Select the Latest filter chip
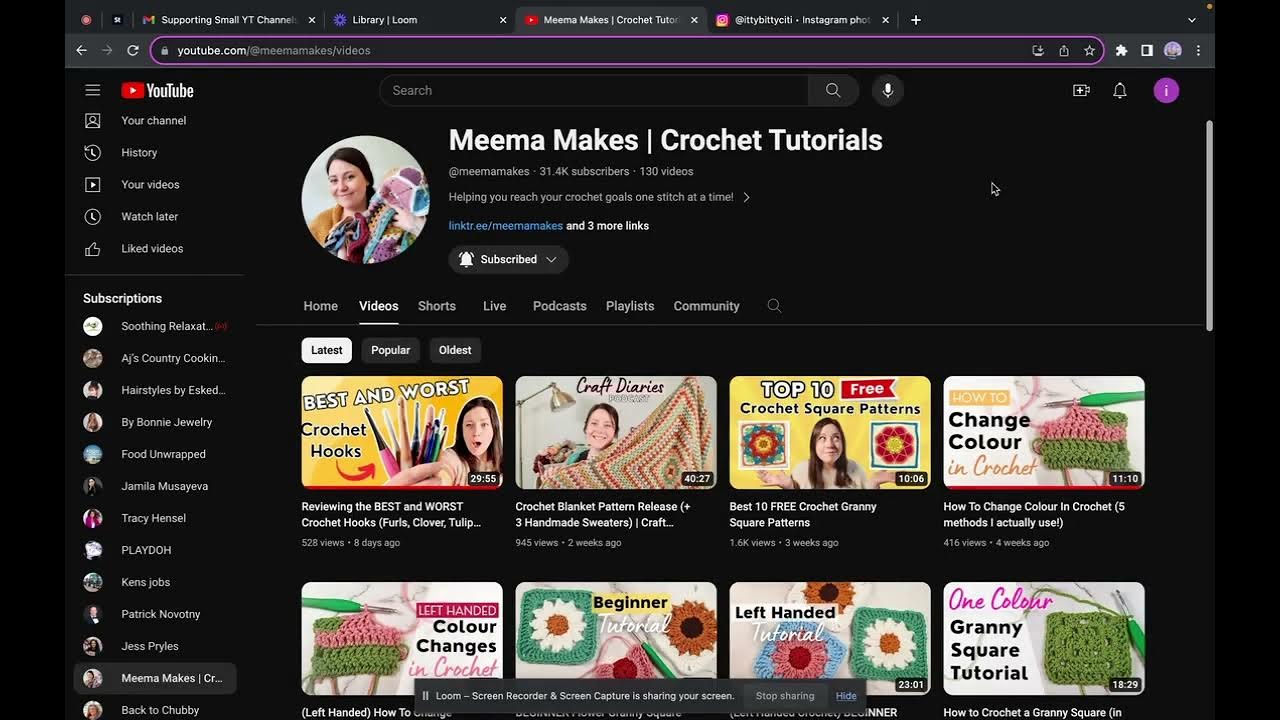Screen dimensions: 1280x720 (x=326, y=350)
